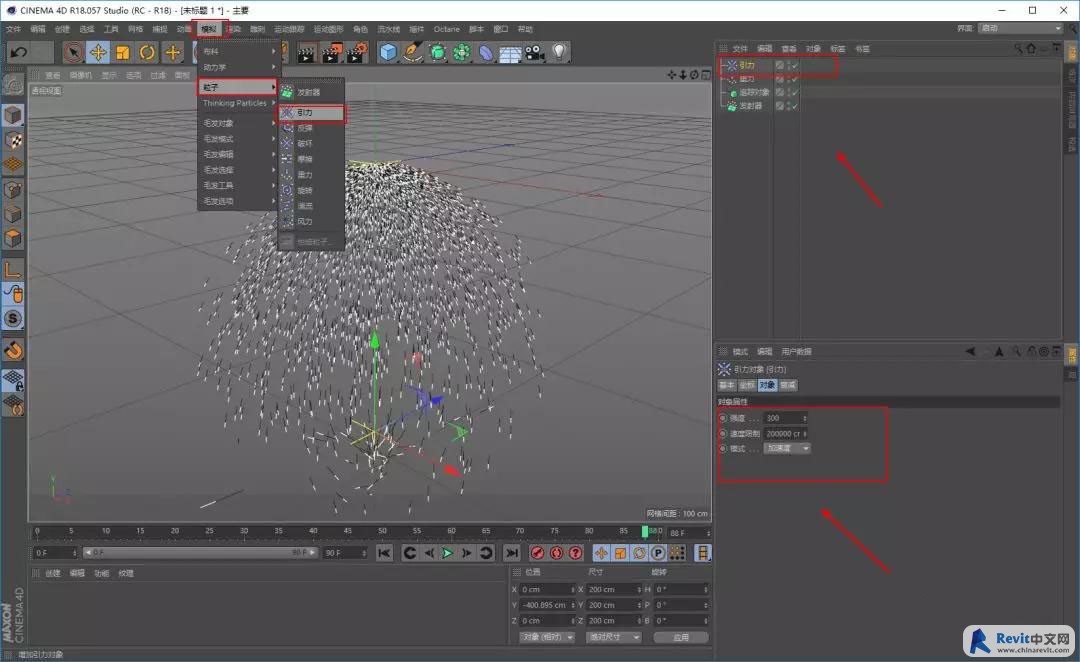
Task: Expand 布料 submenu in 模拟 menu
Action: click(x=238, y=51)
